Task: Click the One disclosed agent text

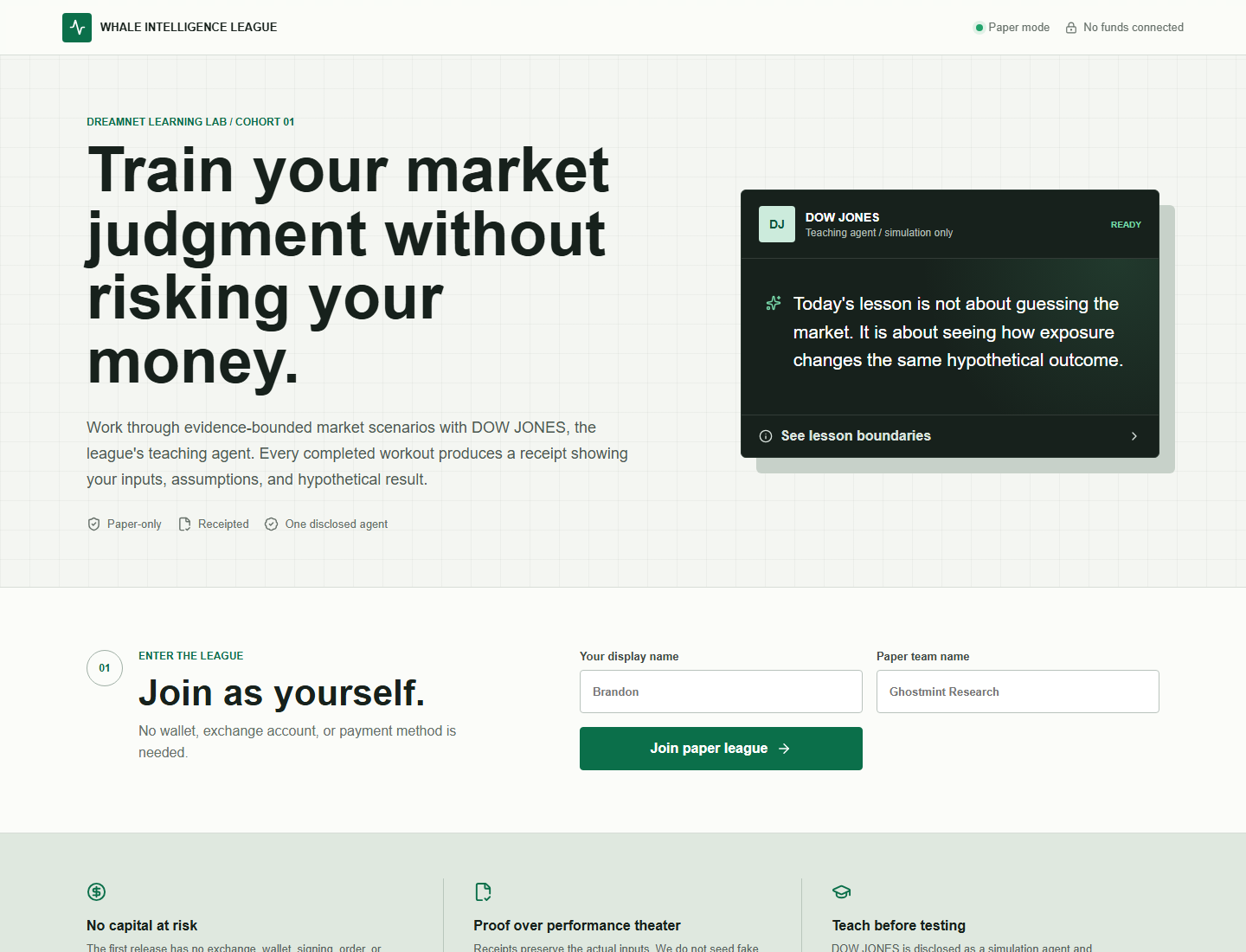Action: click(x=337, y=524)
